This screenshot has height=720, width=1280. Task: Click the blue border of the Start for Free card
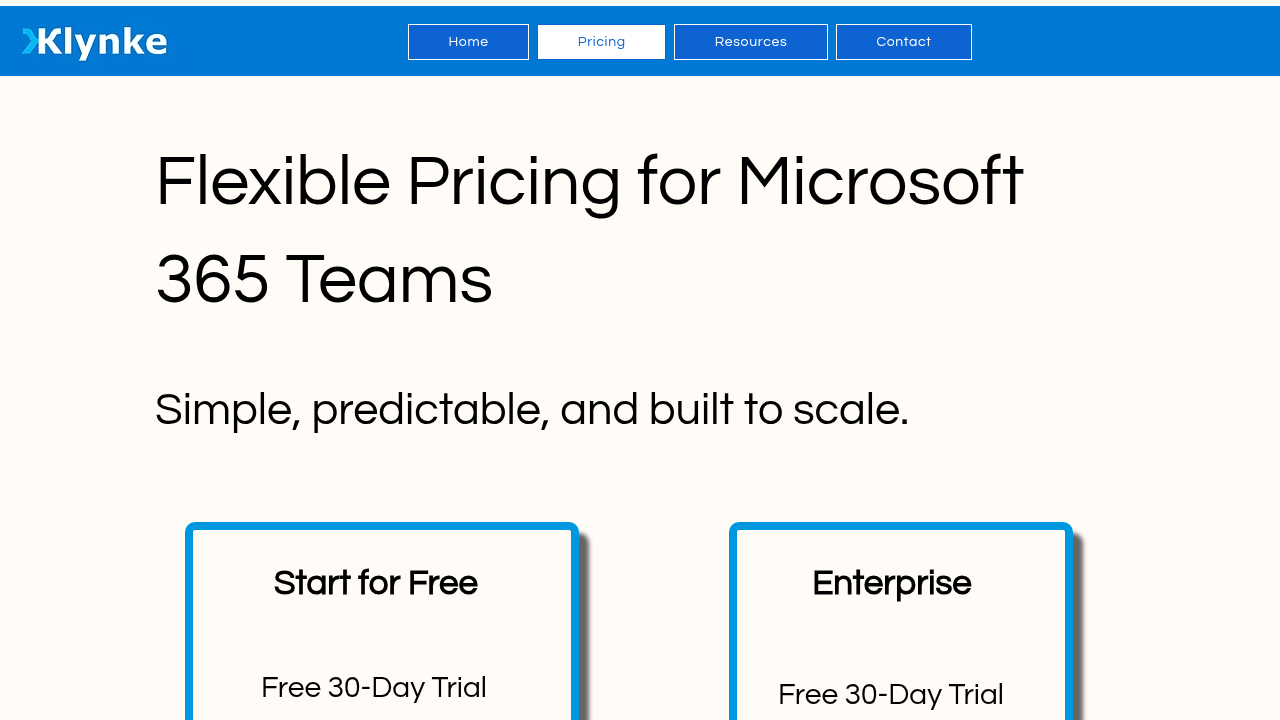point(382,526)
